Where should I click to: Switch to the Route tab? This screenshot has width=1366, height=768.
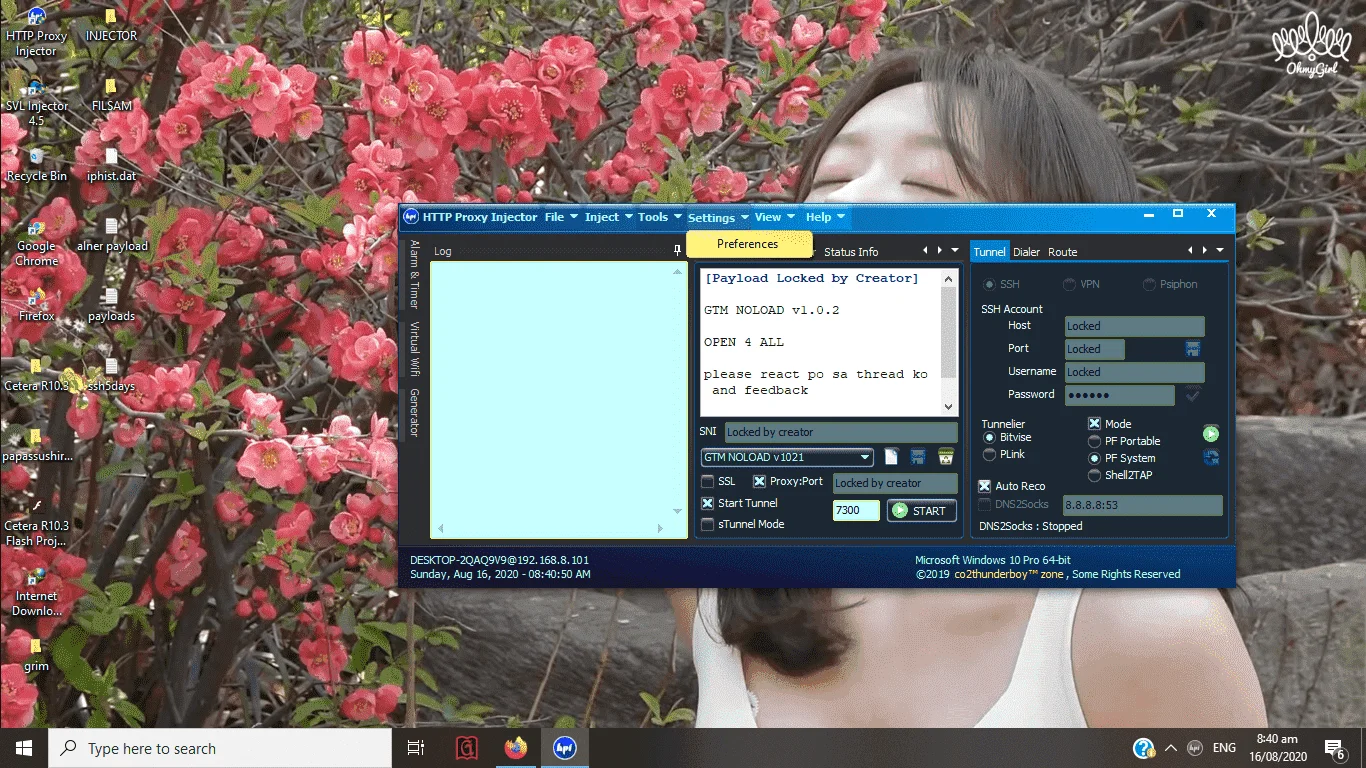pyautogui.click(x=1062, y=252)
